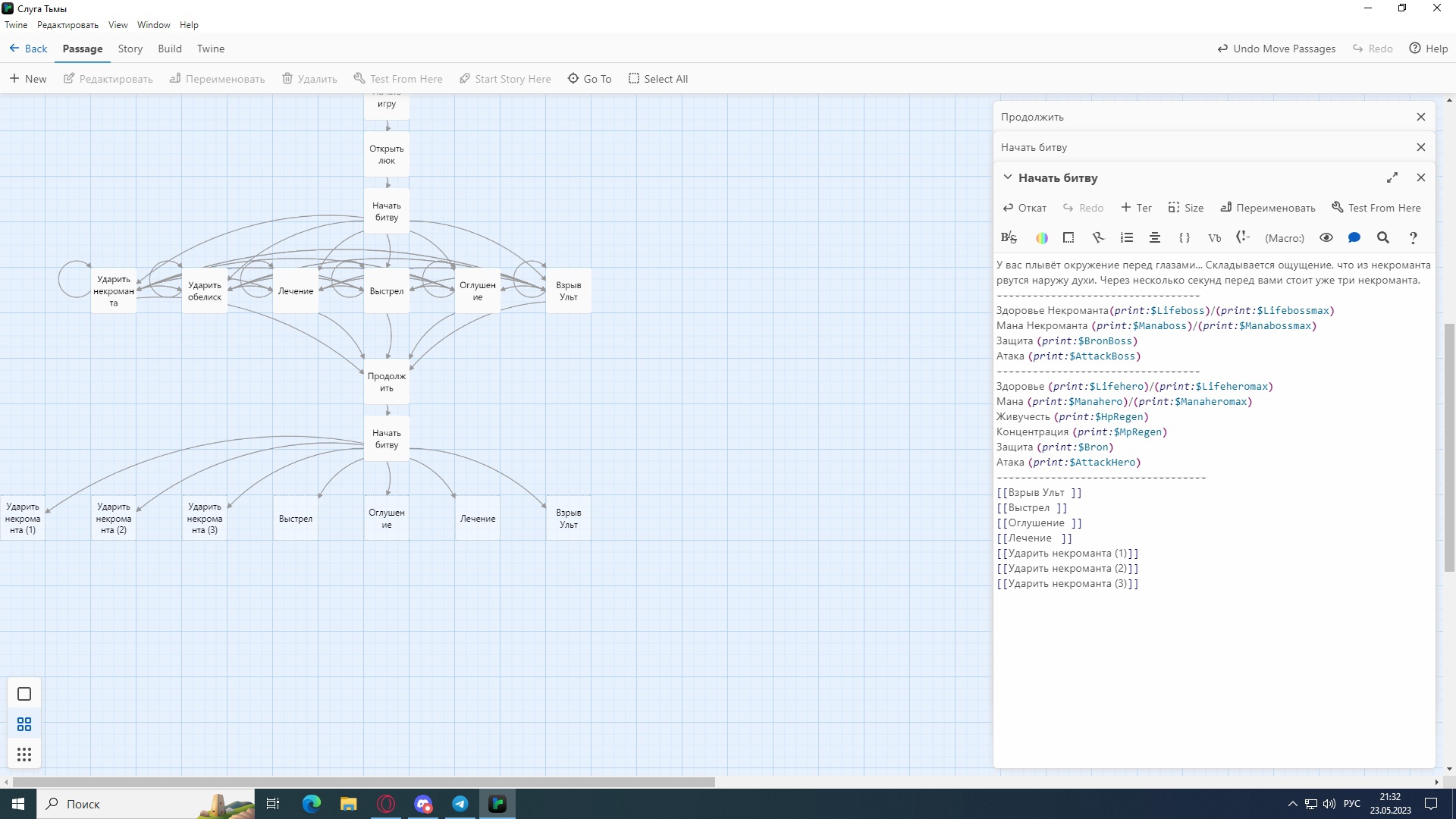This screenshot has height=819, width=1456.
Task: Open Telegram from the taskbar
Action: 460,804
